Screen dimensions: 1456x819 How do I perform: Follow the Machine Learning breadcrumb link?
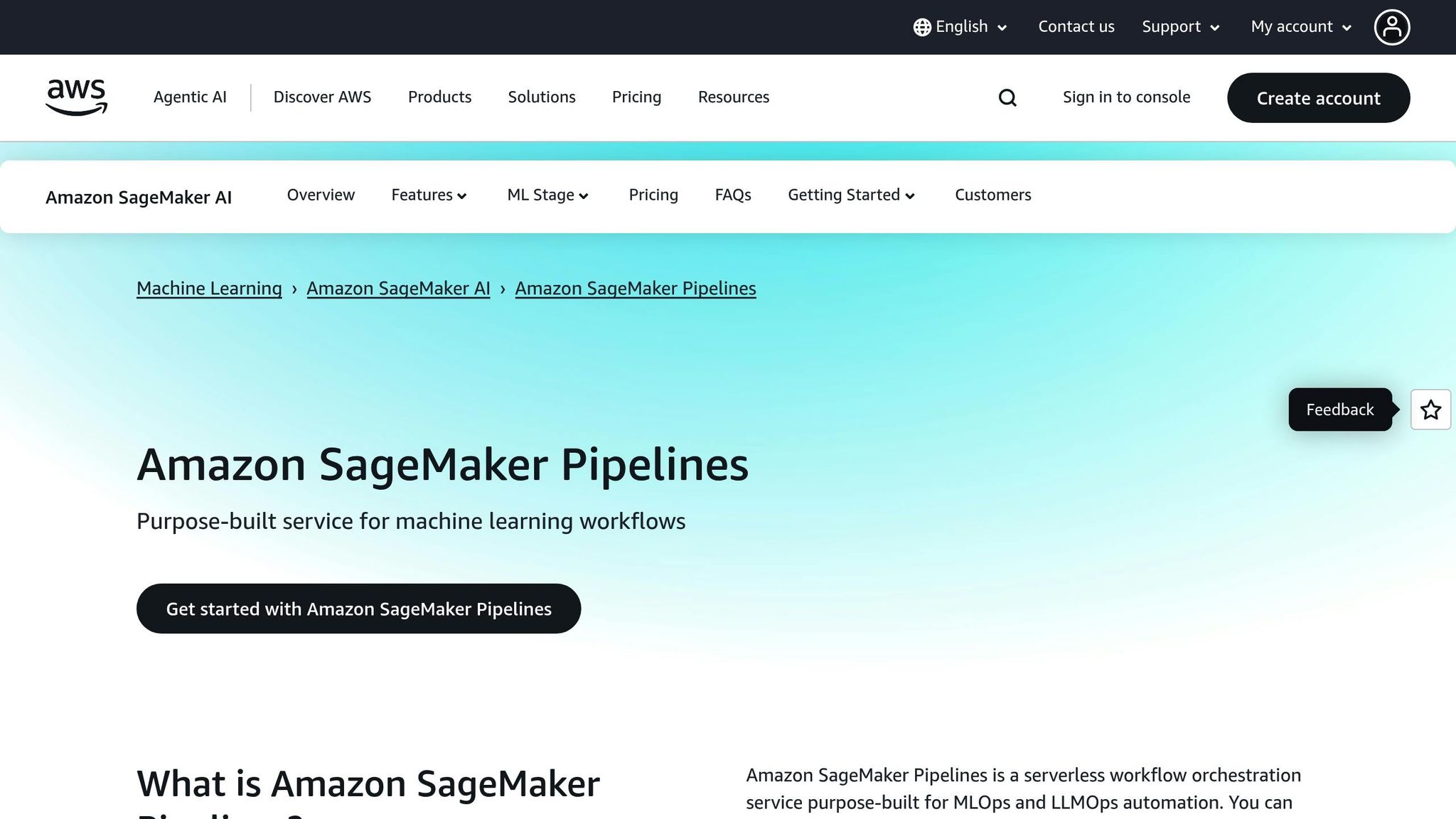tap(208, 289)
